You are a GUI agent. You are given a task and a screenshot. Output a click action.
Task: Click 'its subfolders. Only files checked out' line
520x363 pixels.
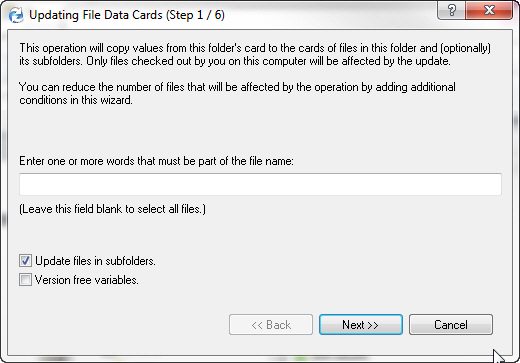click(x=235, y=61)
